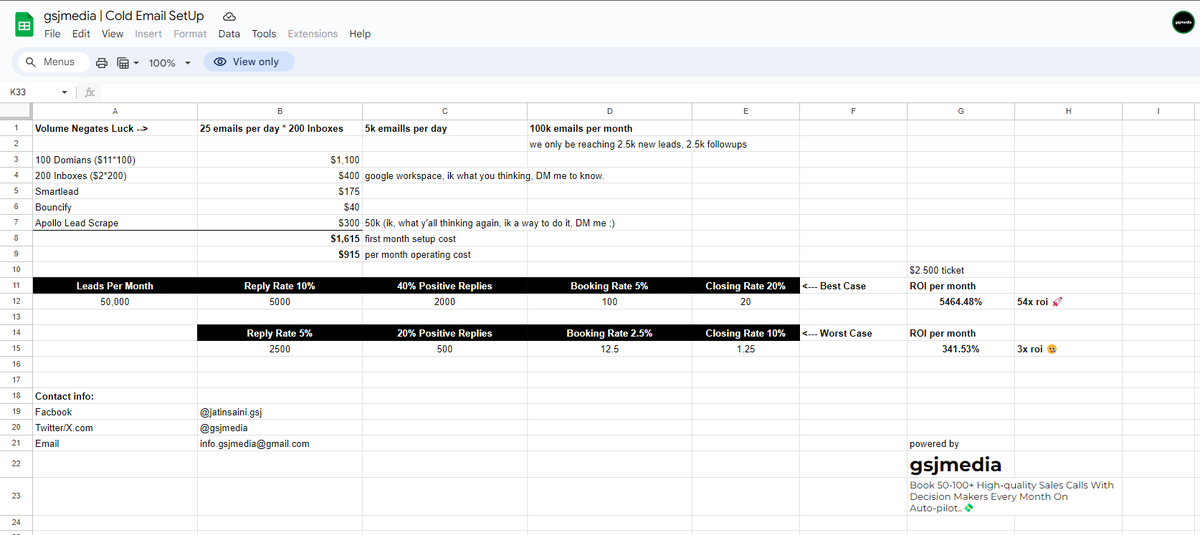Select cell '25 emails per day * 200 Inboxes'

279,128
